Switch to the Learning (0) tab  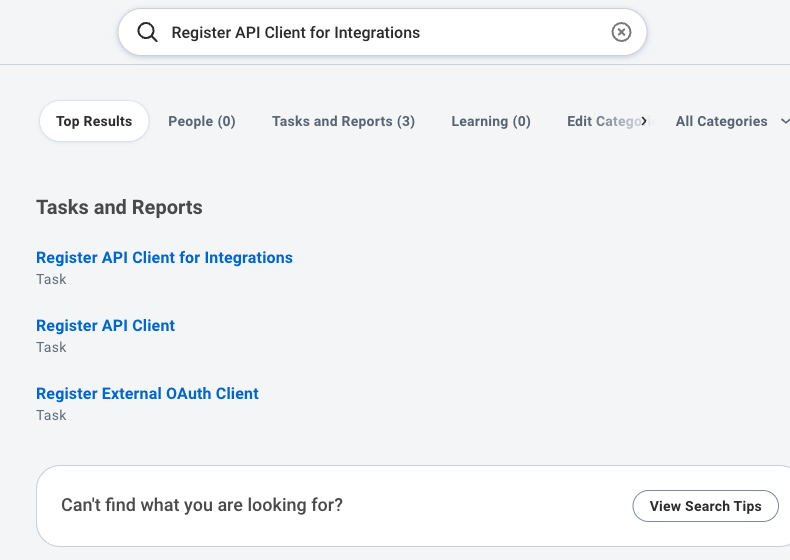pos(491,121)
